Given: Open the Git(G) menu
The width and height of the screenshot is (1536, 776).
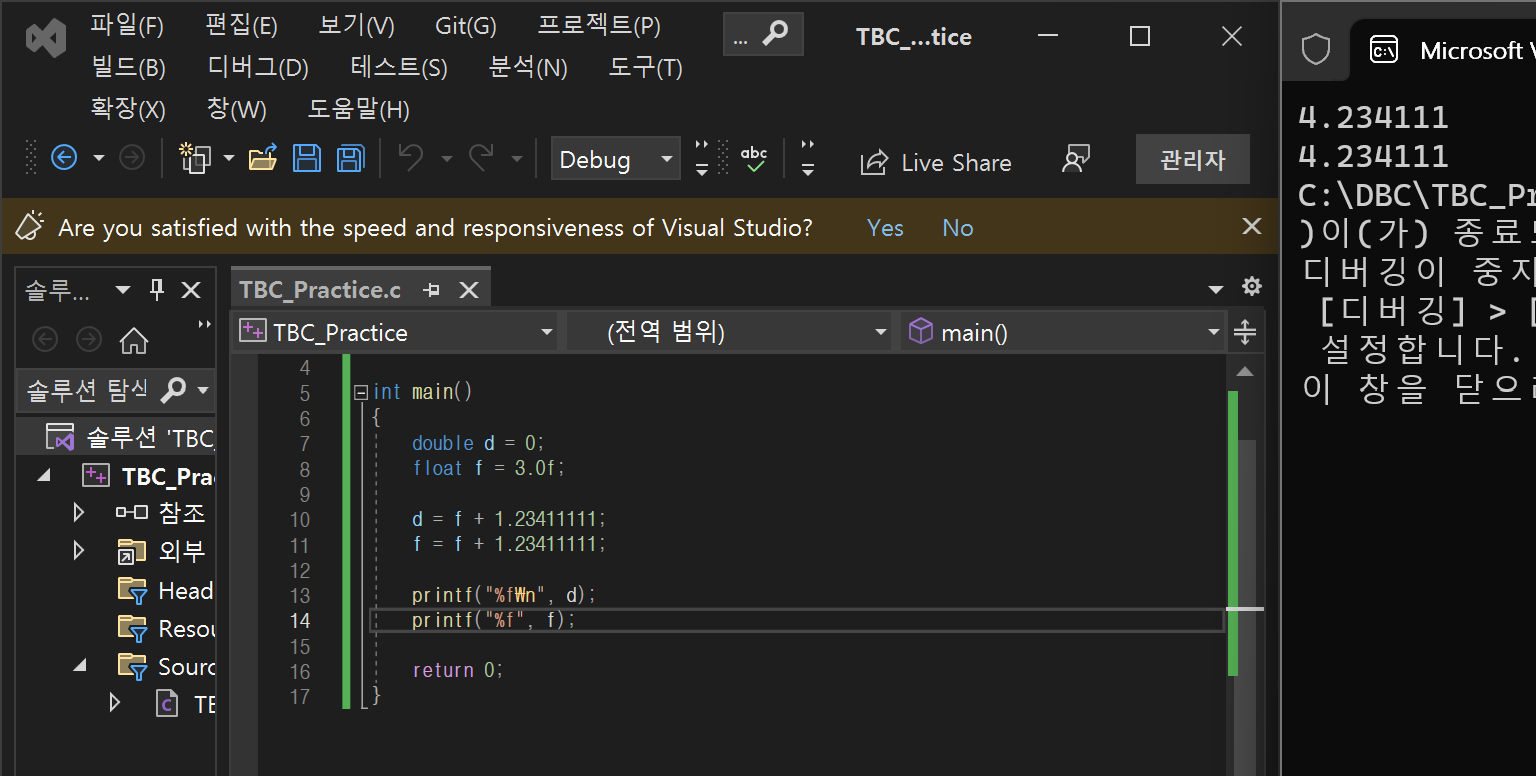Looking at the screenshot, I should [466, 25].
